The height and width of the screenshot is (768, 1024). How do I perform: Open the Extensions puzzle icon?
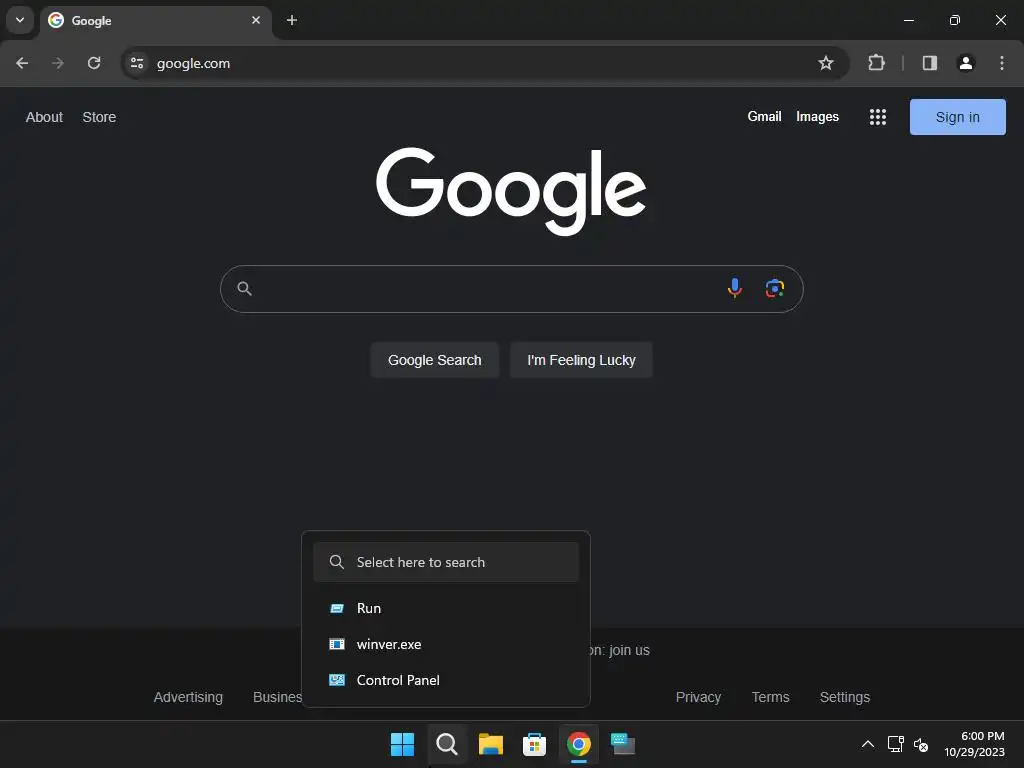tap(876, 63)
